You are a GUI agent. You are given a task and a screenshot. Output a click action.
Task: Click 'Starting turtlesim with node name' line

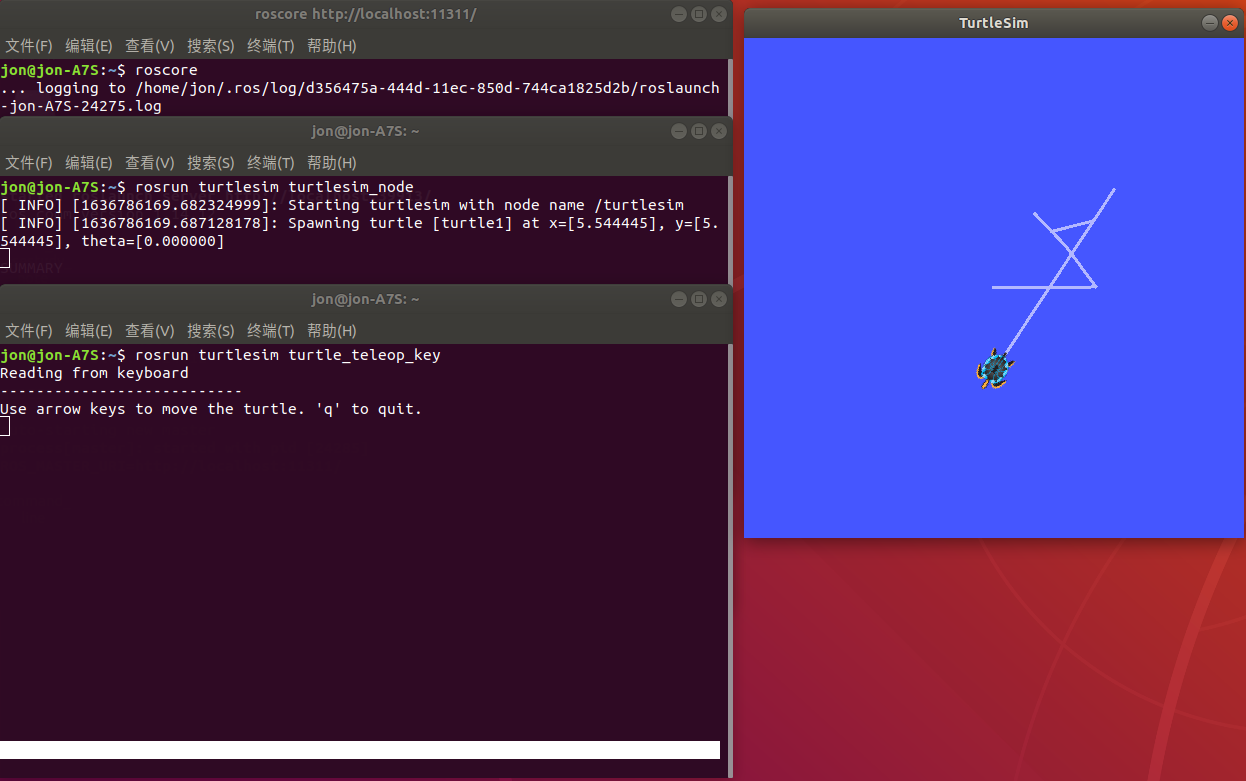pos(342,205)
